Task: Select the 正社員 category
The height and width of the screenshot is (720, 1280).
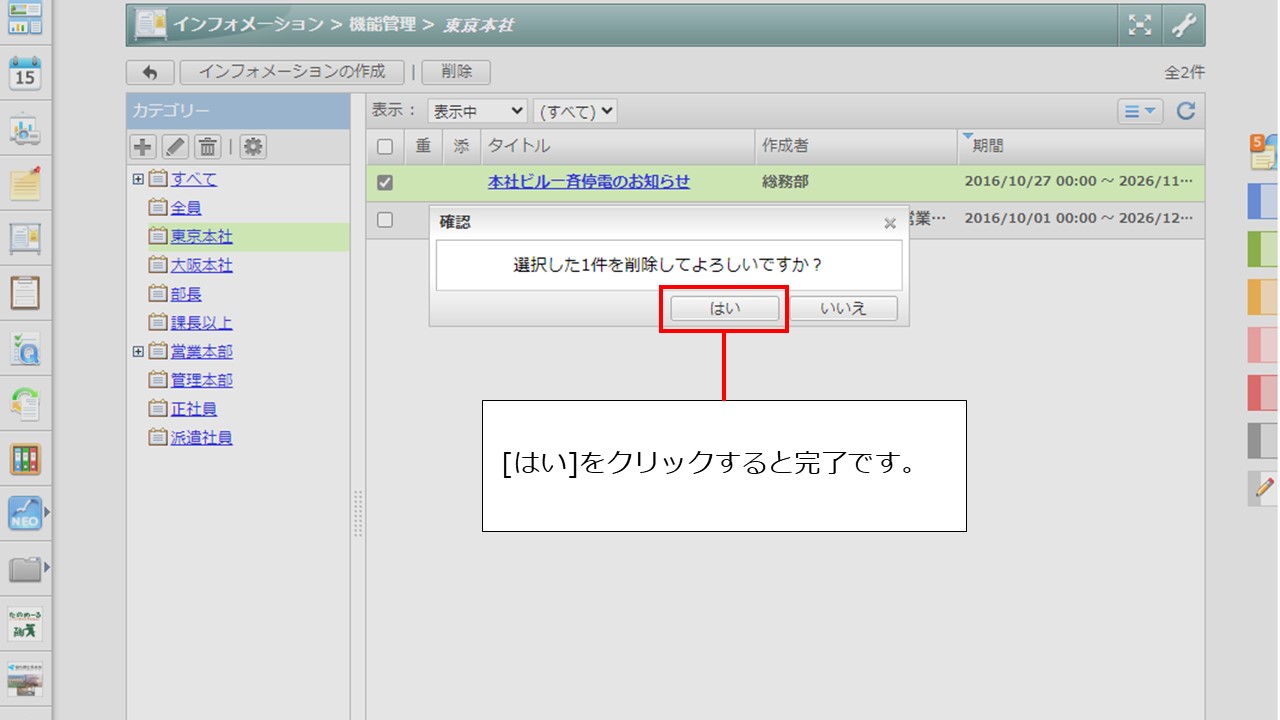Action: [x=194, y=409]
